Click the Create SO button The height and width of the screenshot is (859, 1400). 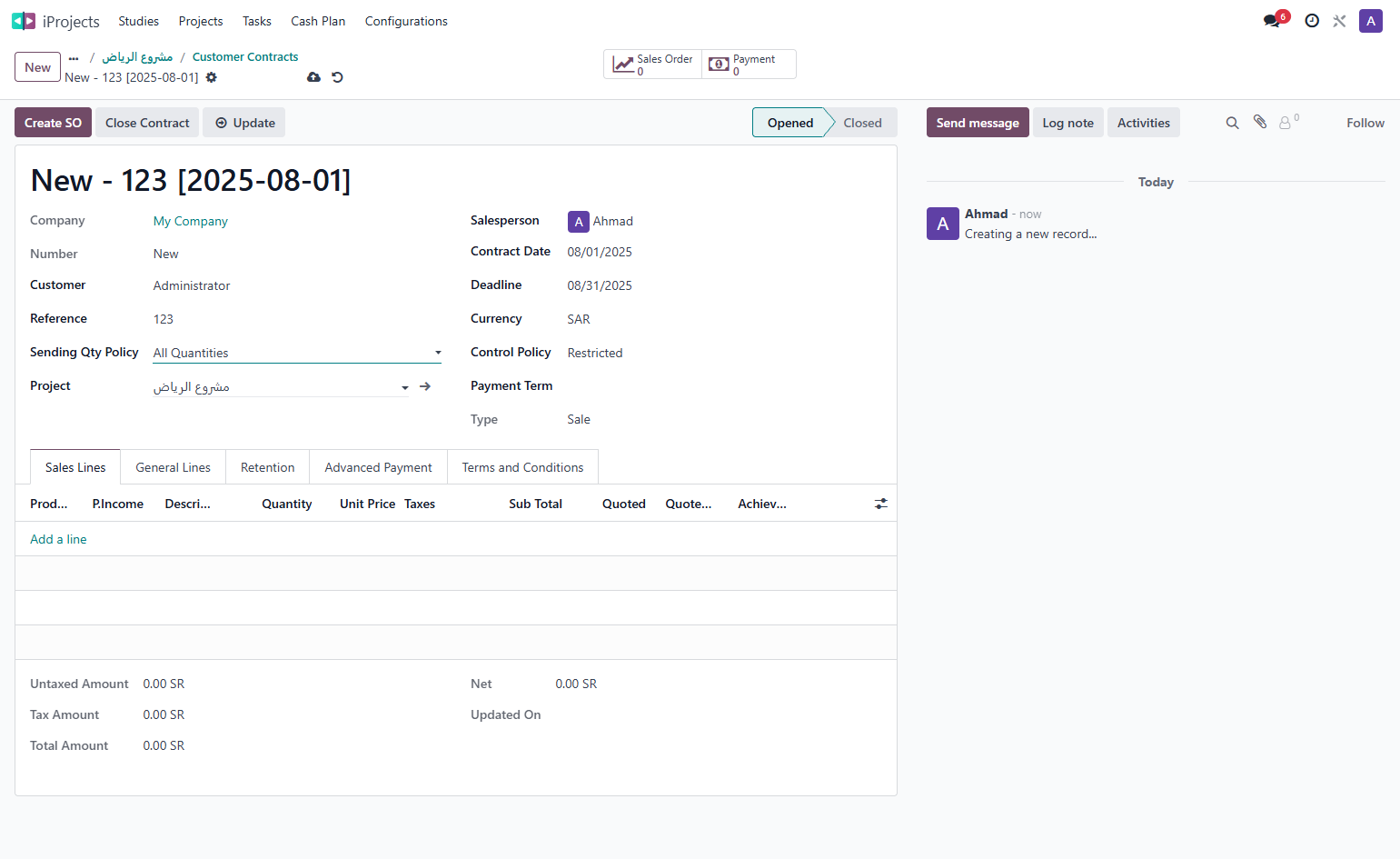pos(53,123)
